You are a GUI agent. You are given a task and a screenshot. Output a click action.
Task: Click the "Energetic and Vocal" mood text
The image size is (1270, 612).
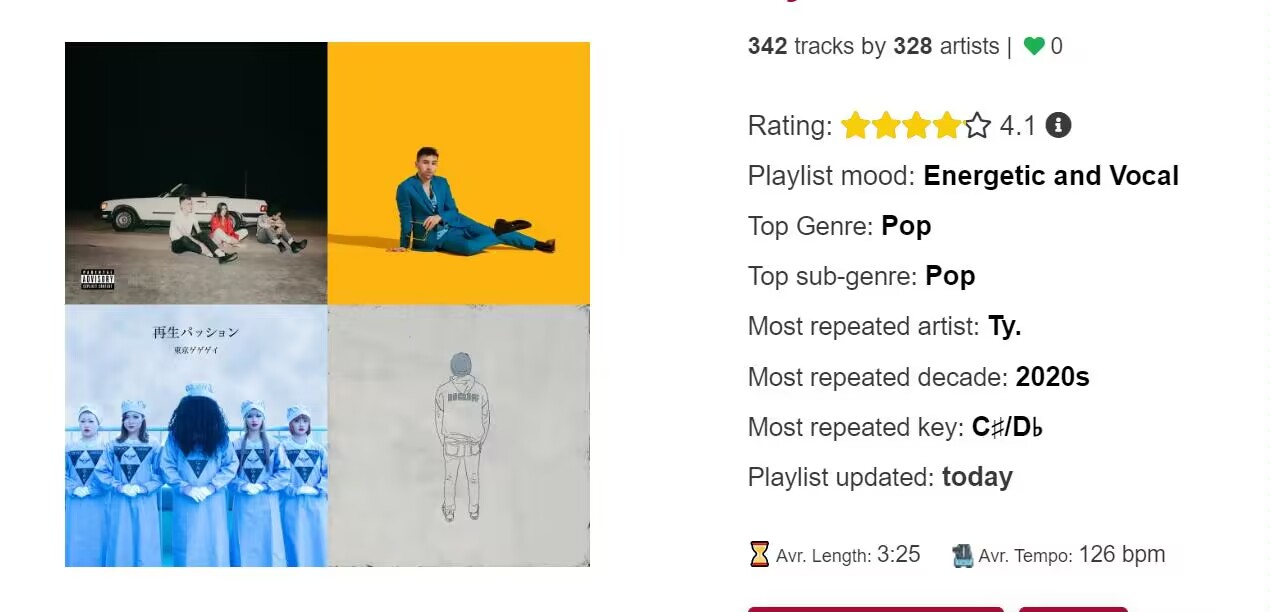pos(1051,176)
